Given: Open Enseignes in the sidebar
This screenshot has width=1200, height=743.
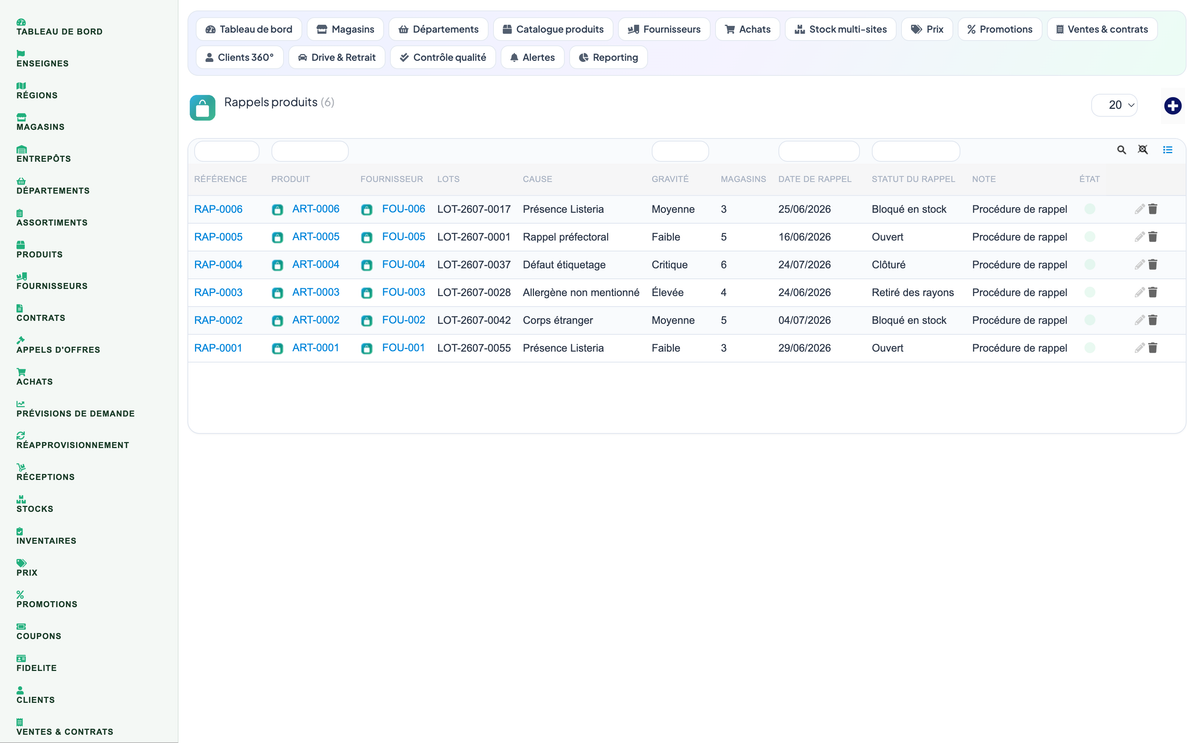Looking at the screenshot, I should coord(43,59).
